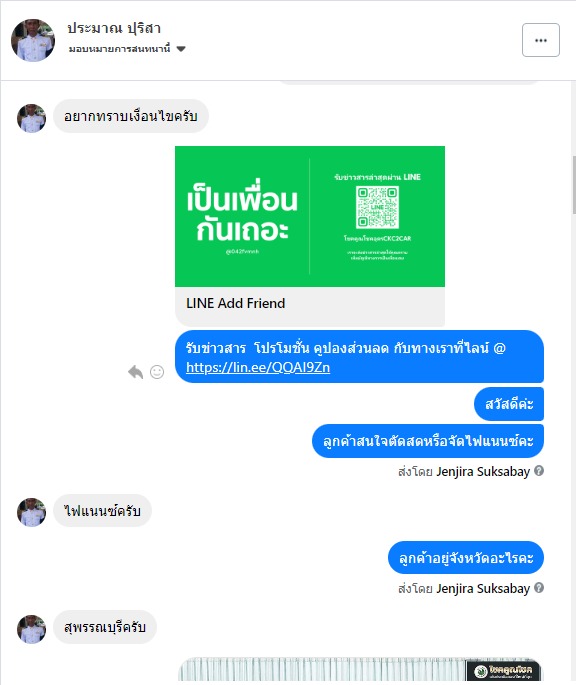Select the ลูกค้าอยู่จังหวัดอะไรคะ message bubble
576x685 pixels.
click(466, 558)
